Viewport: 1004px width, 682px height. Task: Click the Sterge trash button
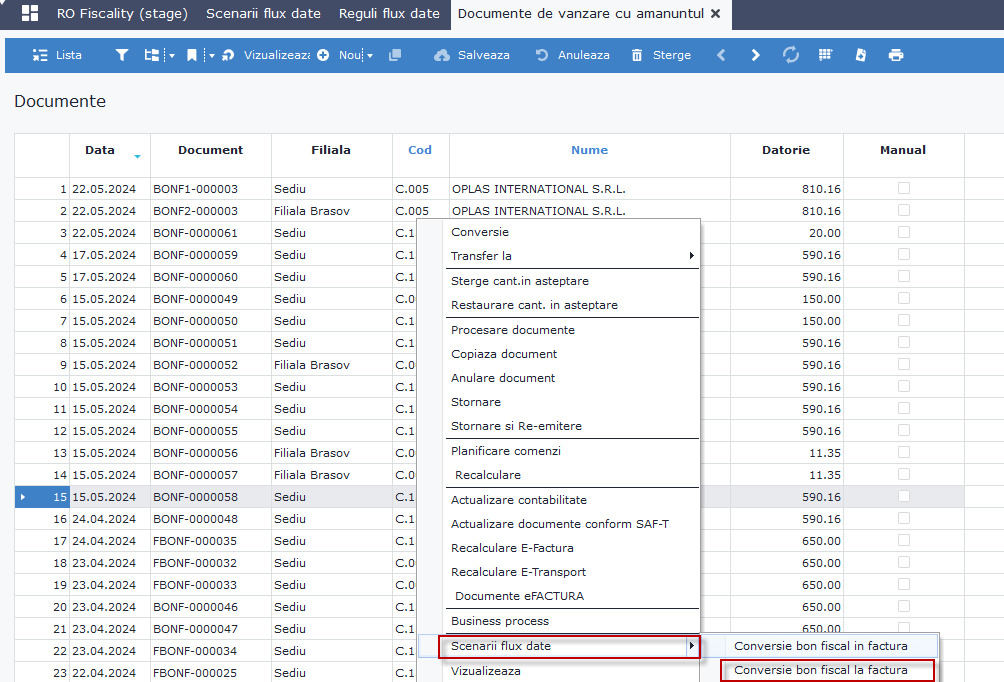point(661,55)
